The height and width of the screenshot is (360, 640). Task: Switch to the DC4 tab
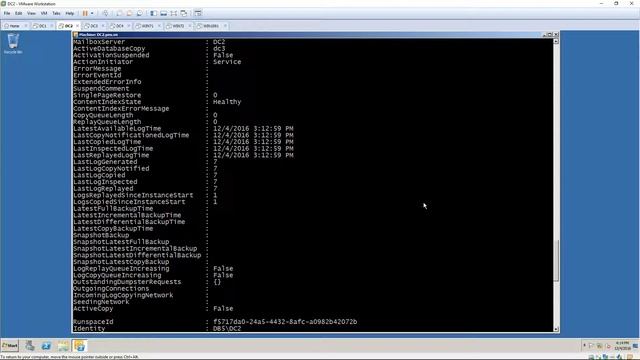119,26
